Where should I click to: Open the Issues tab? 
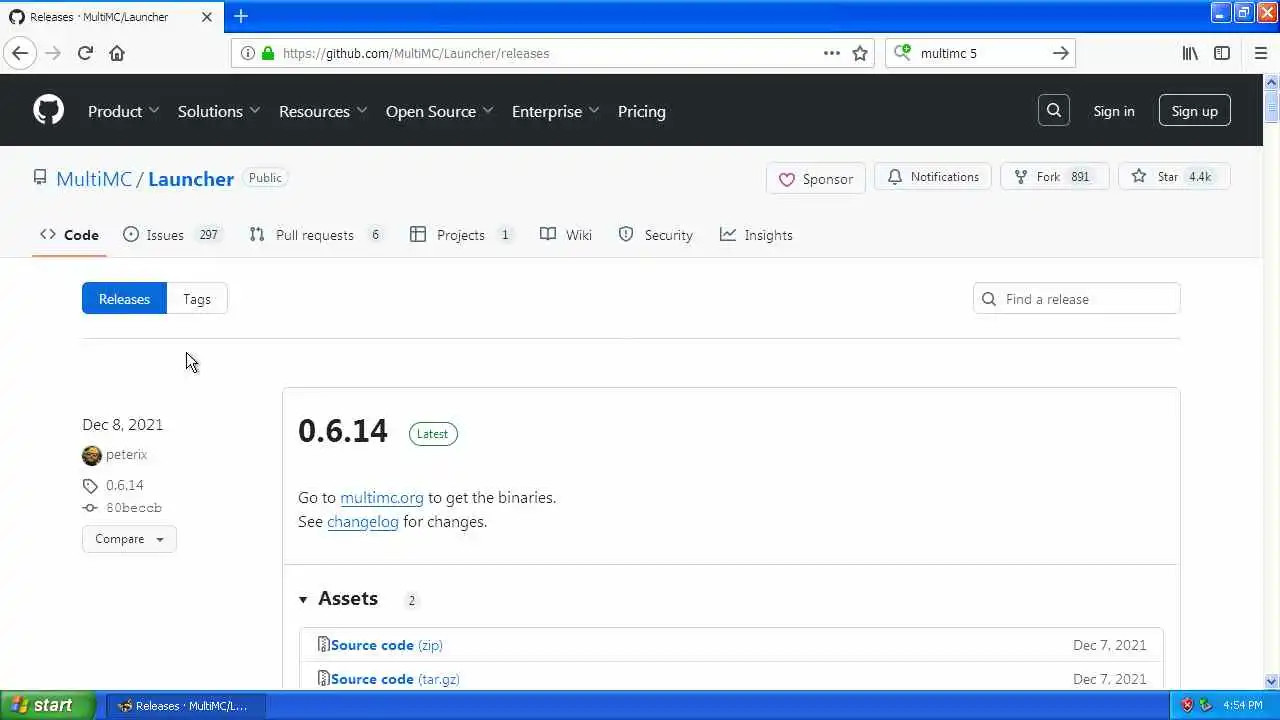171,235
